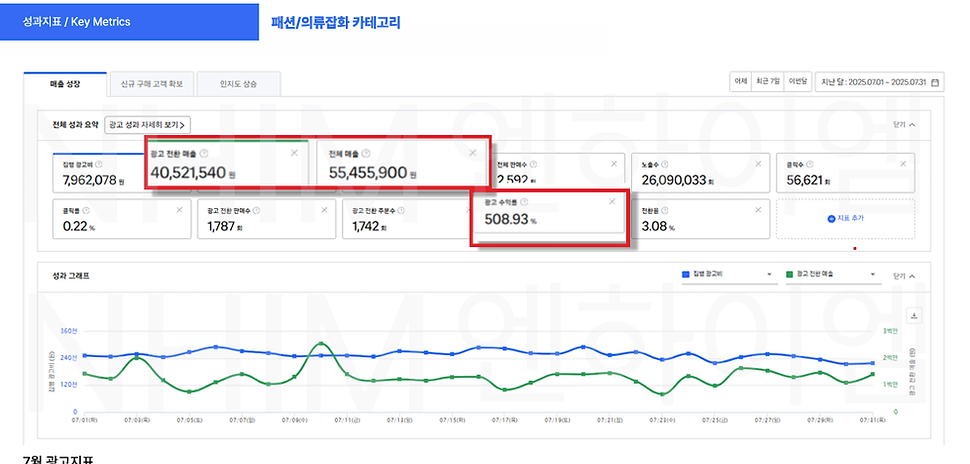Click the green peak point near 07/10

click(x=320, y=343)
